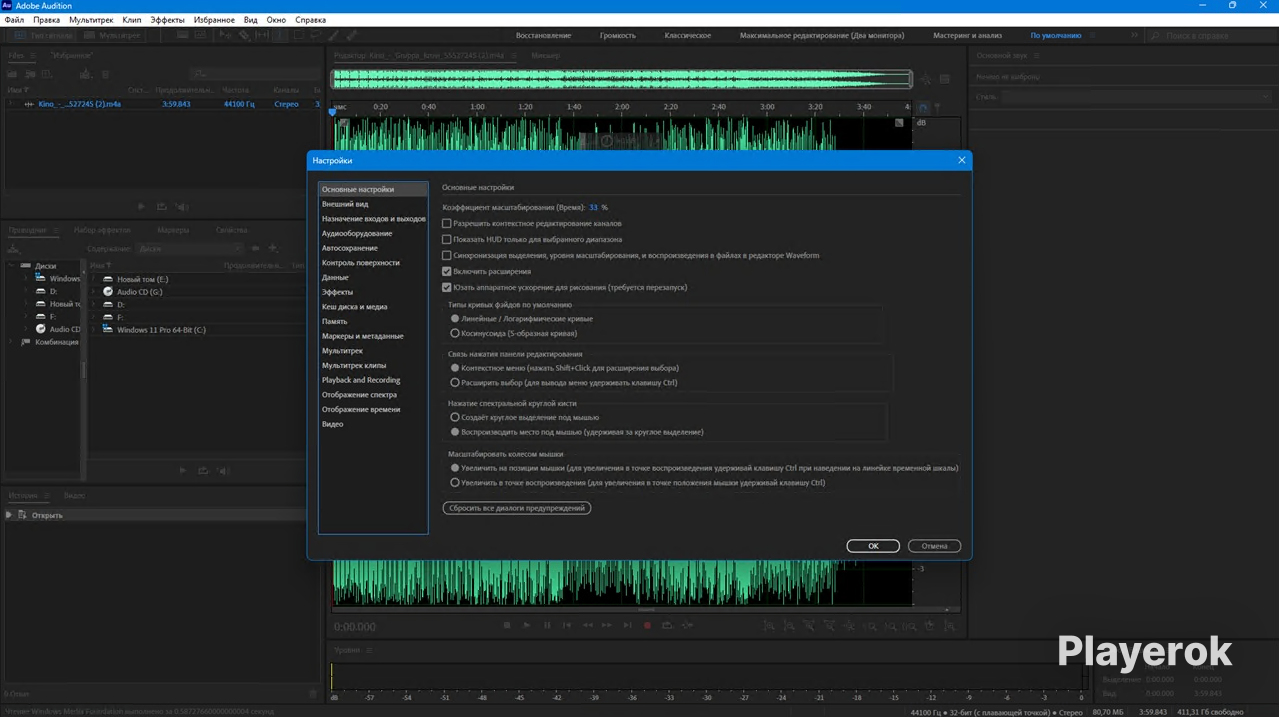Uncheck hardware acceleration checkbox for drawing
1279x717 pixels.
pos(447,287)
